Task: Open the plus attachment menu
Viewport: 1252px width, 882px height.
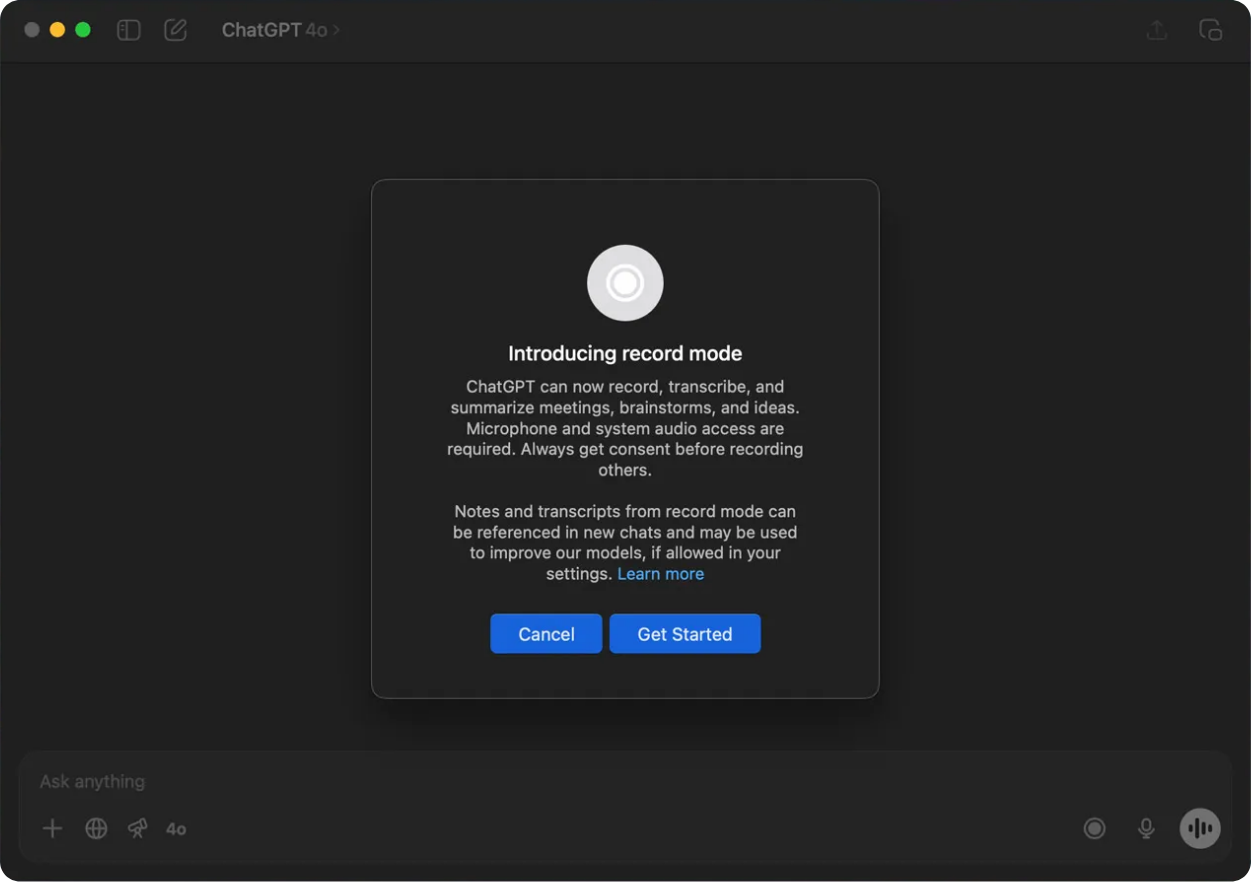Action: point(52,828)
